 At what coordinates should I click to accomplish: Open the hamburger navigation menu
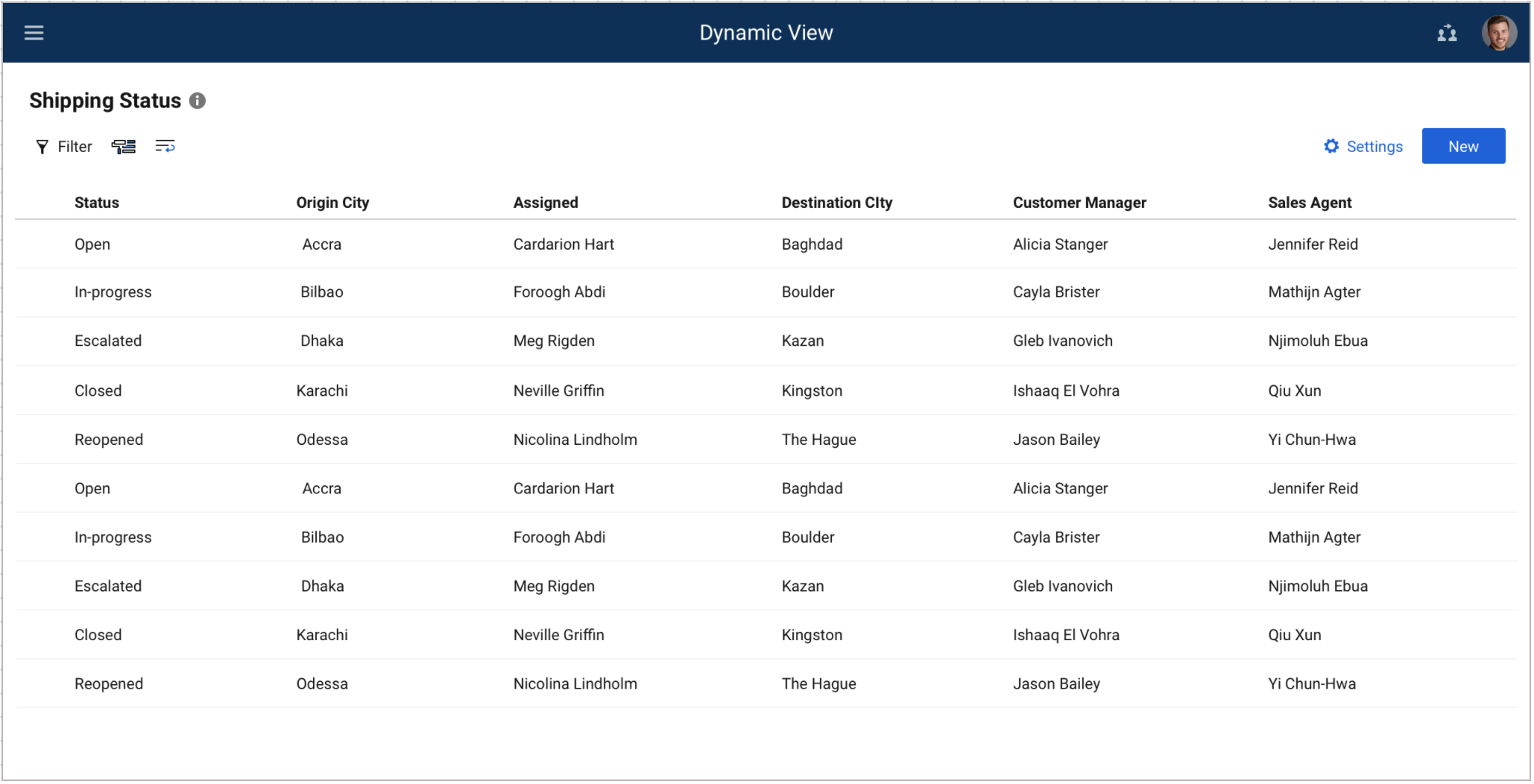point(34,33)
